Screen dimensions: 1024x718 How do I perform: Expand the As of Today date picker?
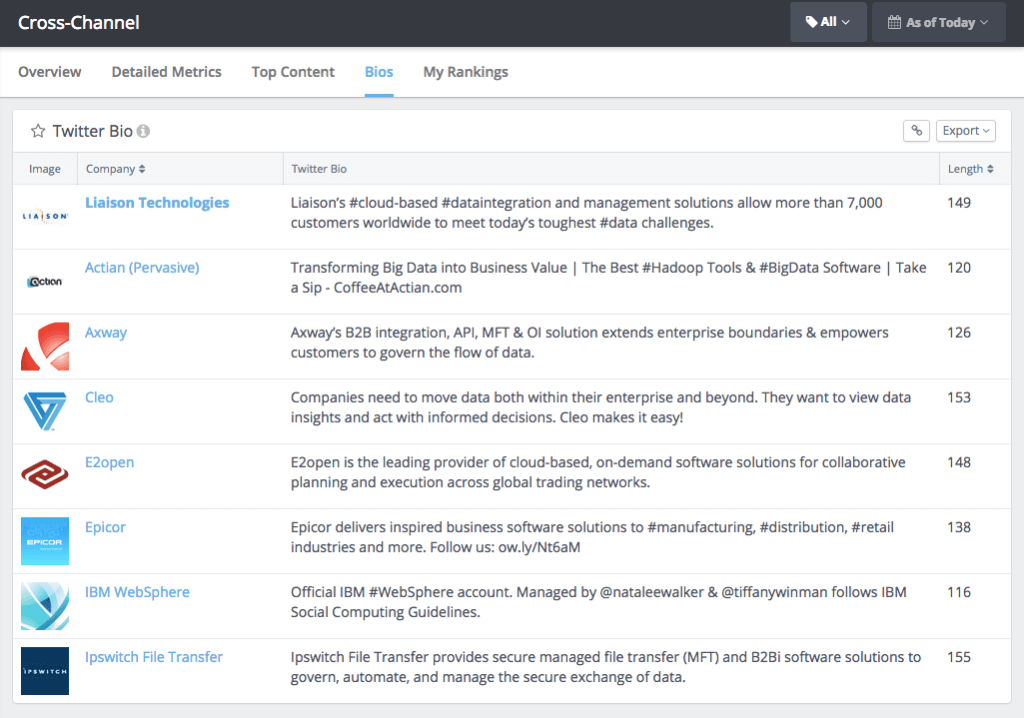pyautogui.click(x=938, y=22)
